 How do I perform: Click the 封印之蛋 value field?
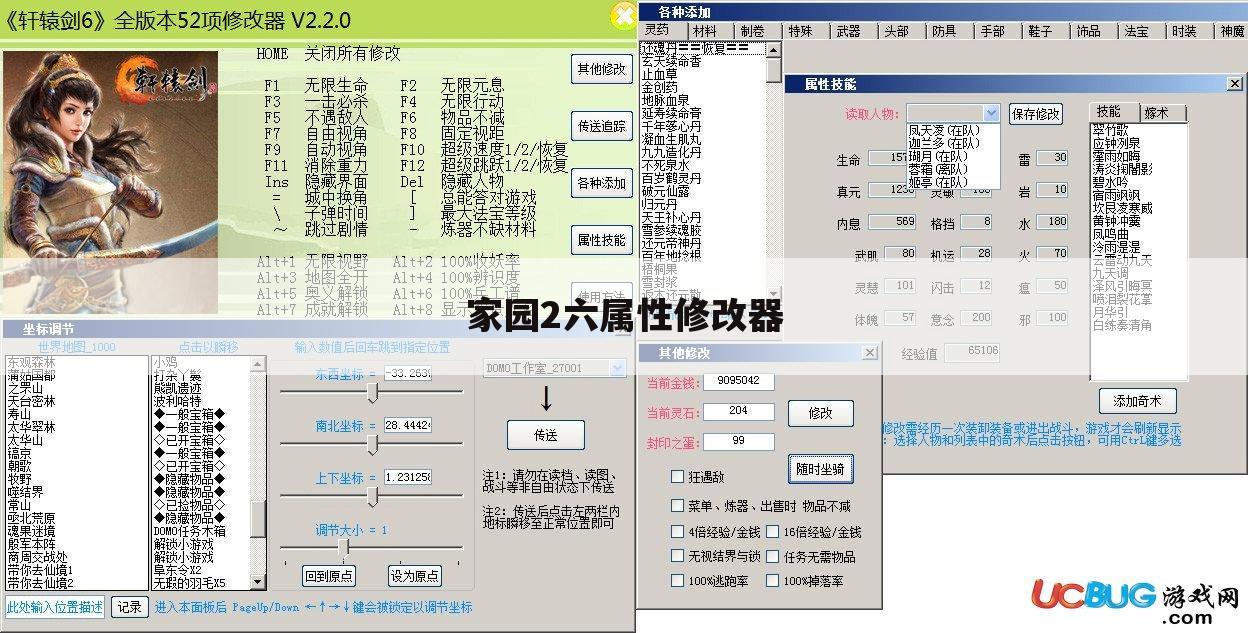(738, 441)
